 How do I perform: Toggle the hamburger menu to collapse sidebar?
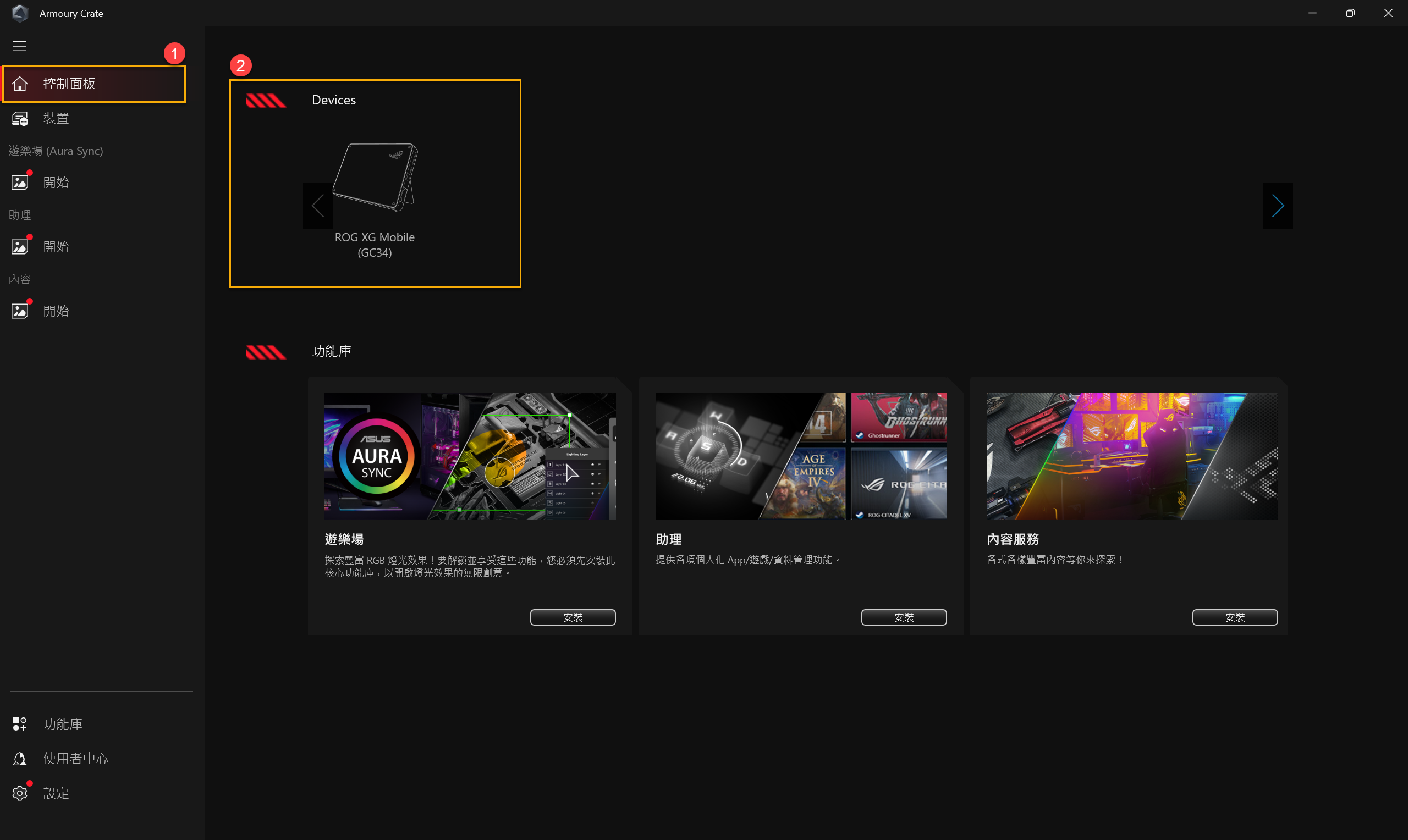[20, 46]
